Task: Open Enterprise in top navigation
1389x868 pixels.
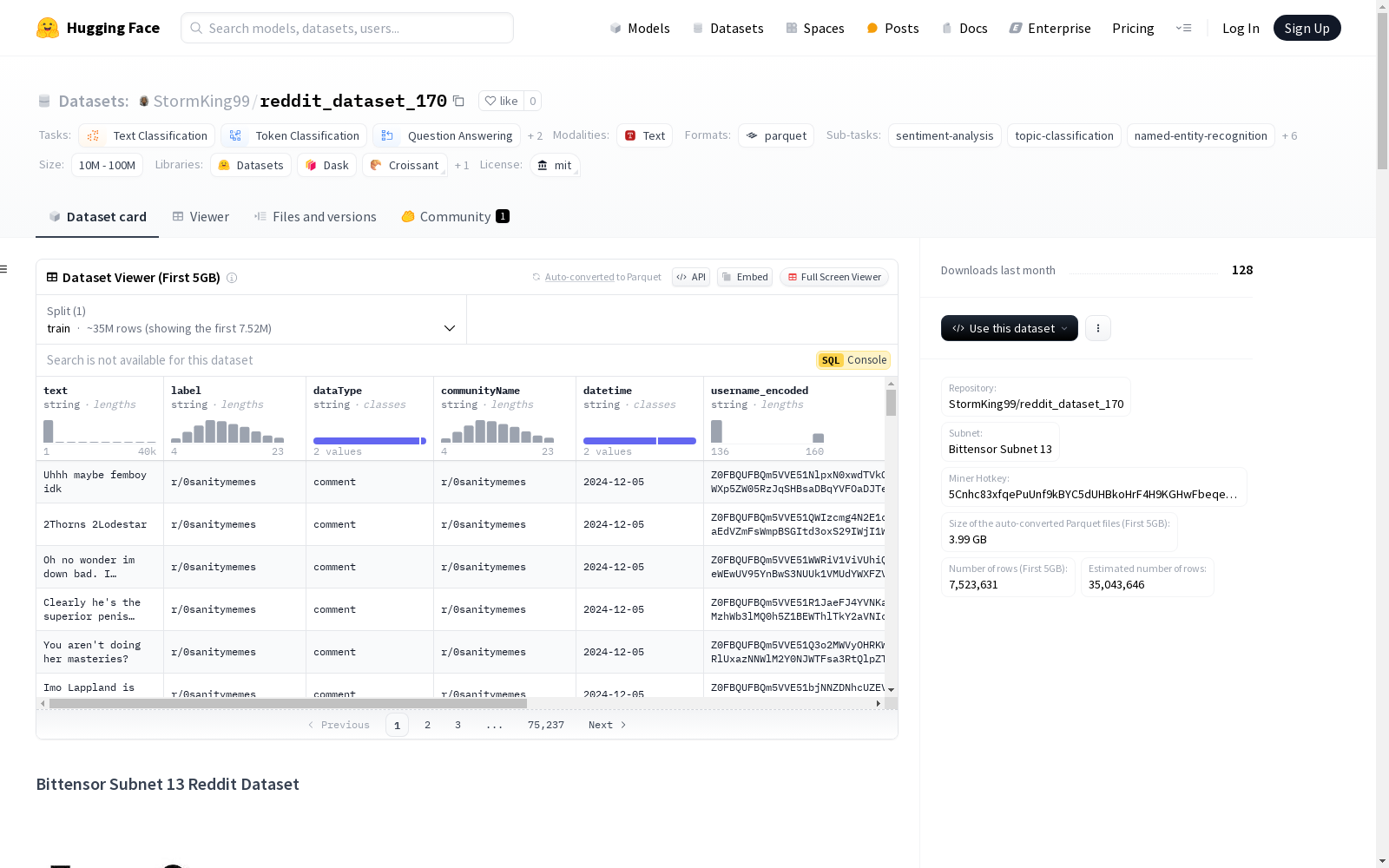Action: tap(1050, 29)
